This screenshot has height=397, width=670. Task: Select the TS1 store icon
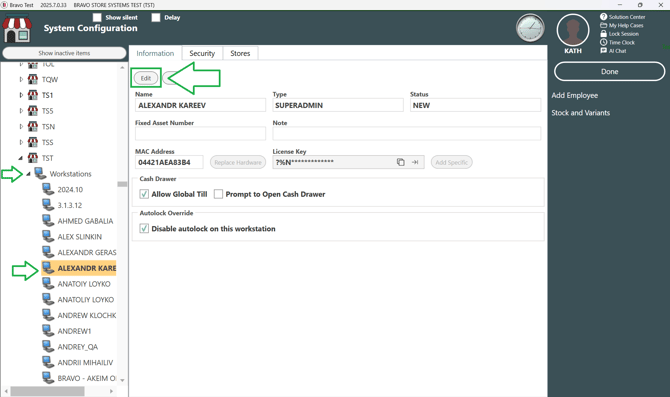(x=33, y=95)
